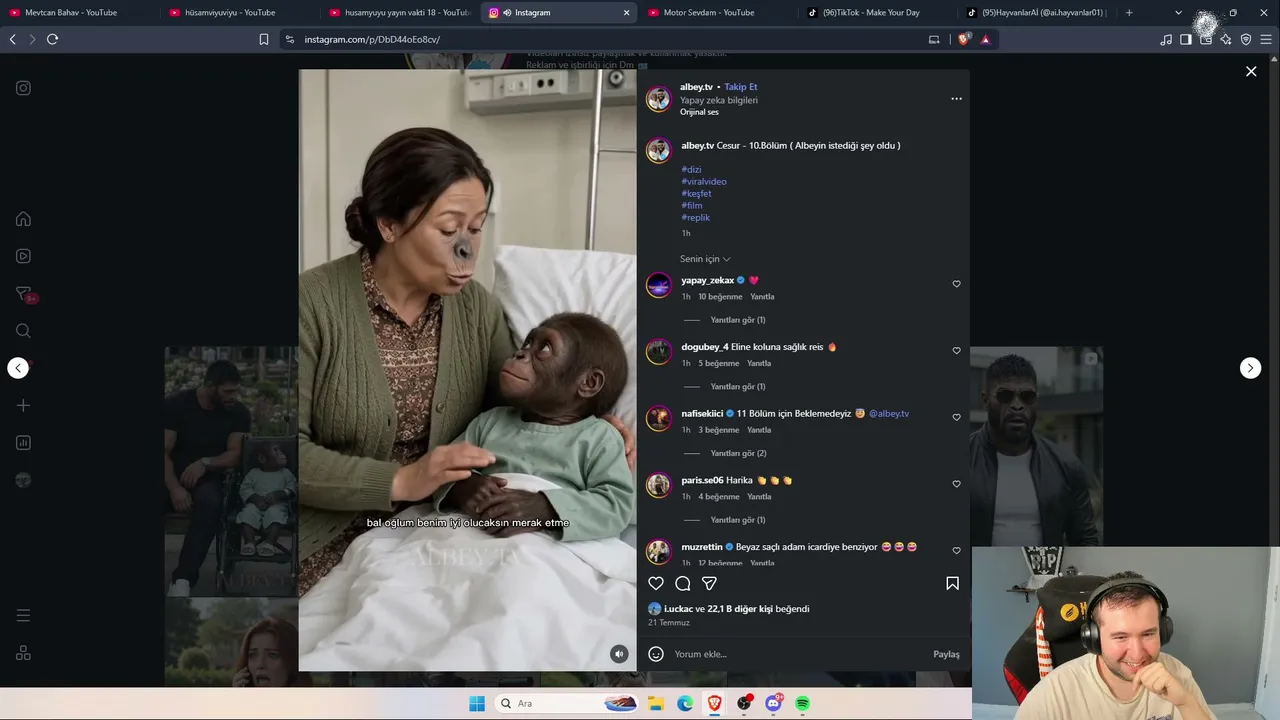Click the Instagram logo in the sidebar
Image resolution: width=1280 pixels, height=720 pixels.
23,88
